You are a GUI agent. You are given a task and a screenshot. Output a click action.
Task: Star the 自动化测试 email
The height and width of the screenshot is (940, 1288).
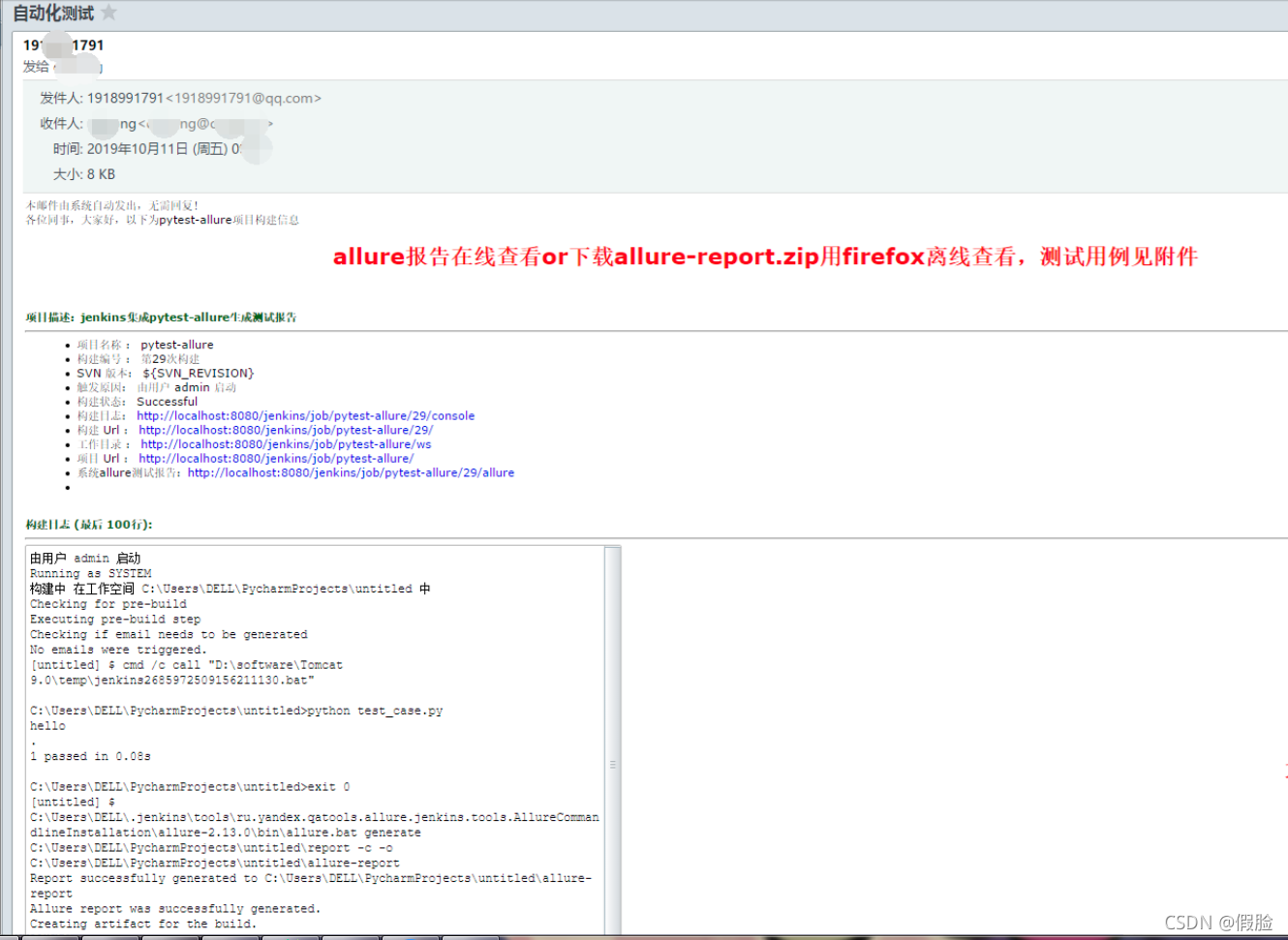pyautogui.click(x=108, y=13)
